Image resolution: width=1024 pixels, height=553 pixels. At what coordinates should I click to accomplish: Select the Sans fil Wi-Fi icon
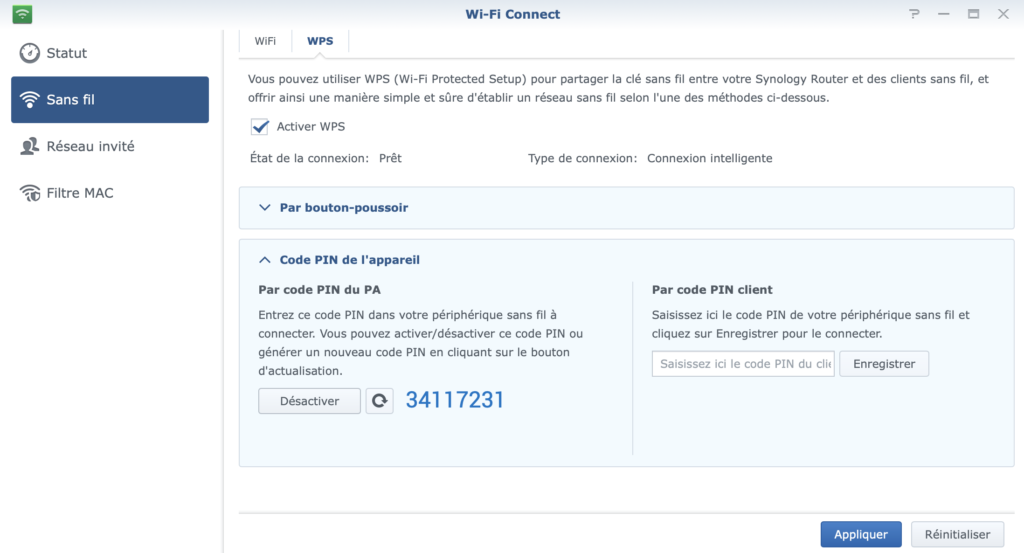pyautogui.click(x=29, y=99)
